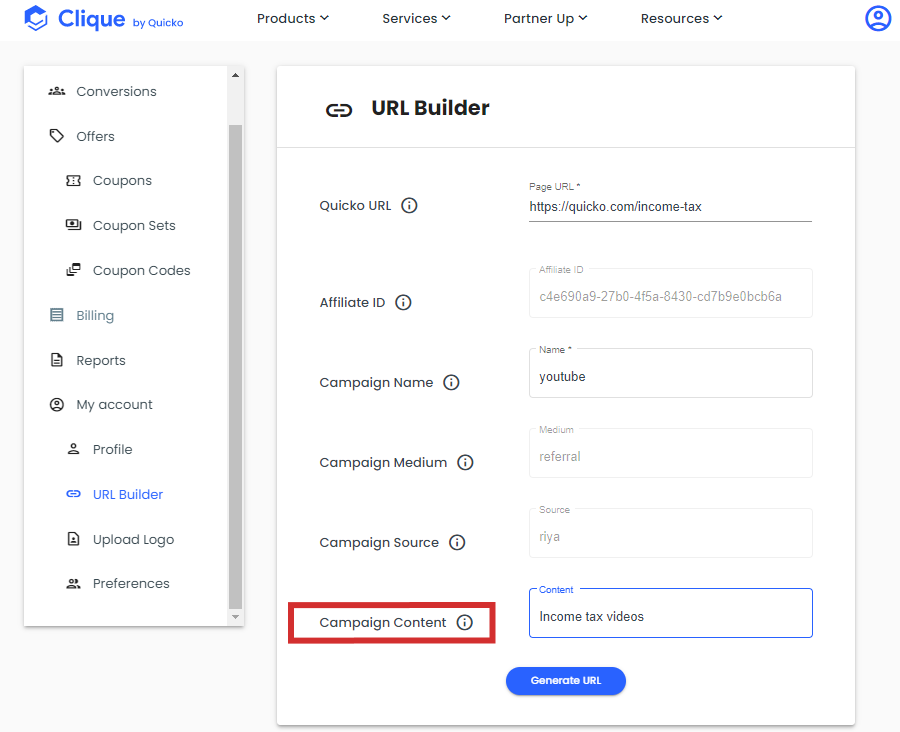Open the user account avatar icon
Screen dimensions: 900x732
click(878, 18)
